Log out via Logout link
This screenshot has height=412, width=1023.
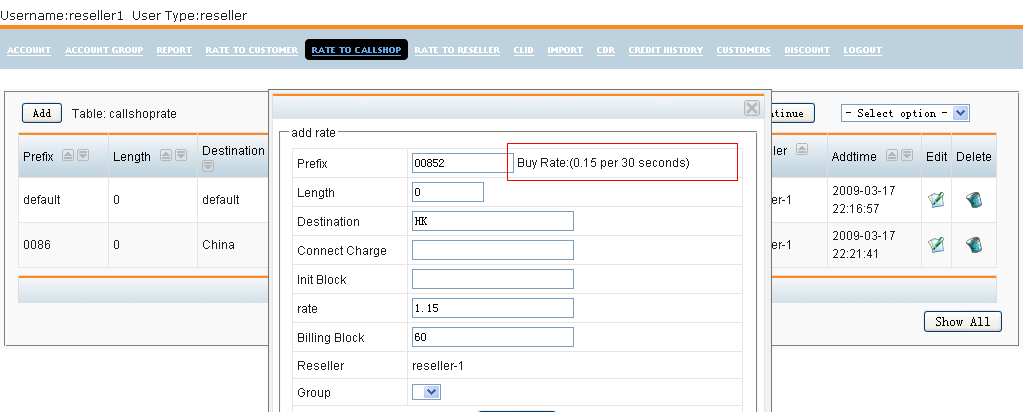point(863,50)
